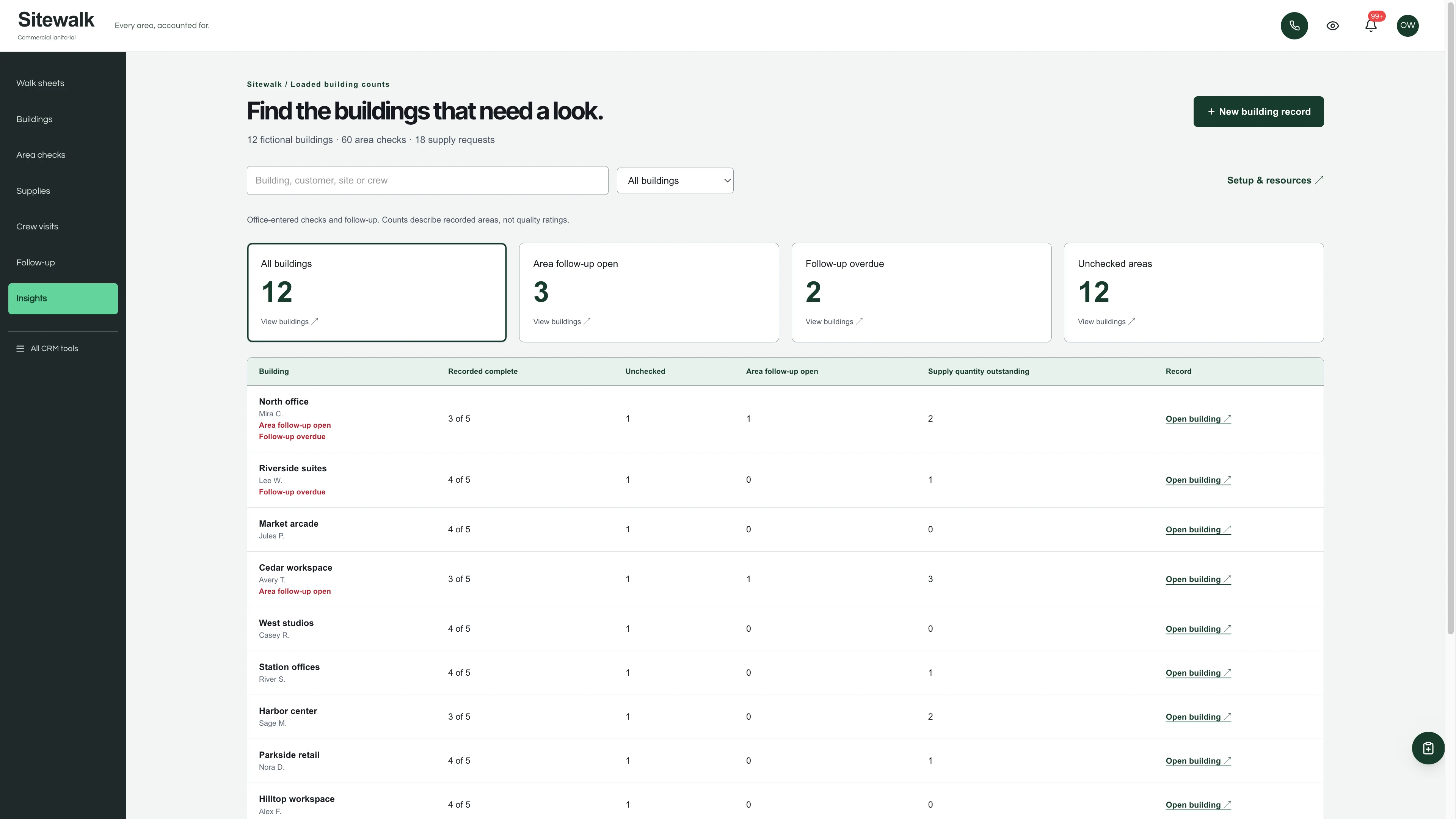This screenshot has height=819, width=1456.
Task: Toggle the eye visibility icon in header
Action: (1332, 25)
